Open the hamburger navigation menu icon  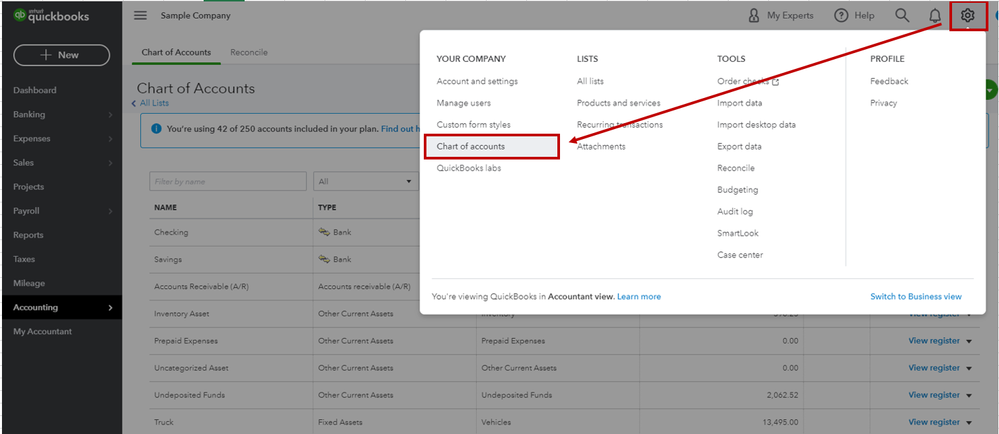pos(140,15)
